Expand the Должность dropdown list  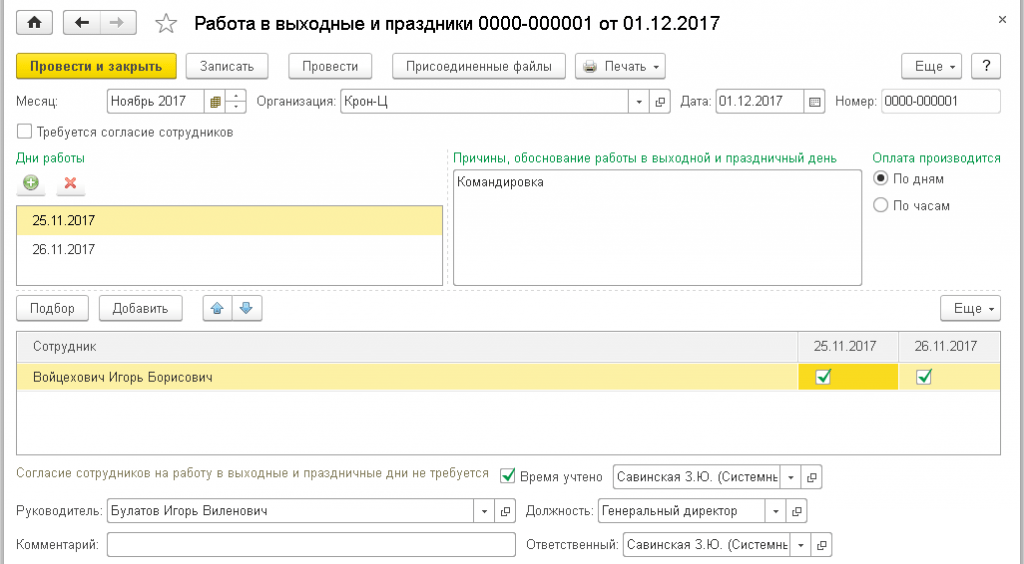point(775,511)
